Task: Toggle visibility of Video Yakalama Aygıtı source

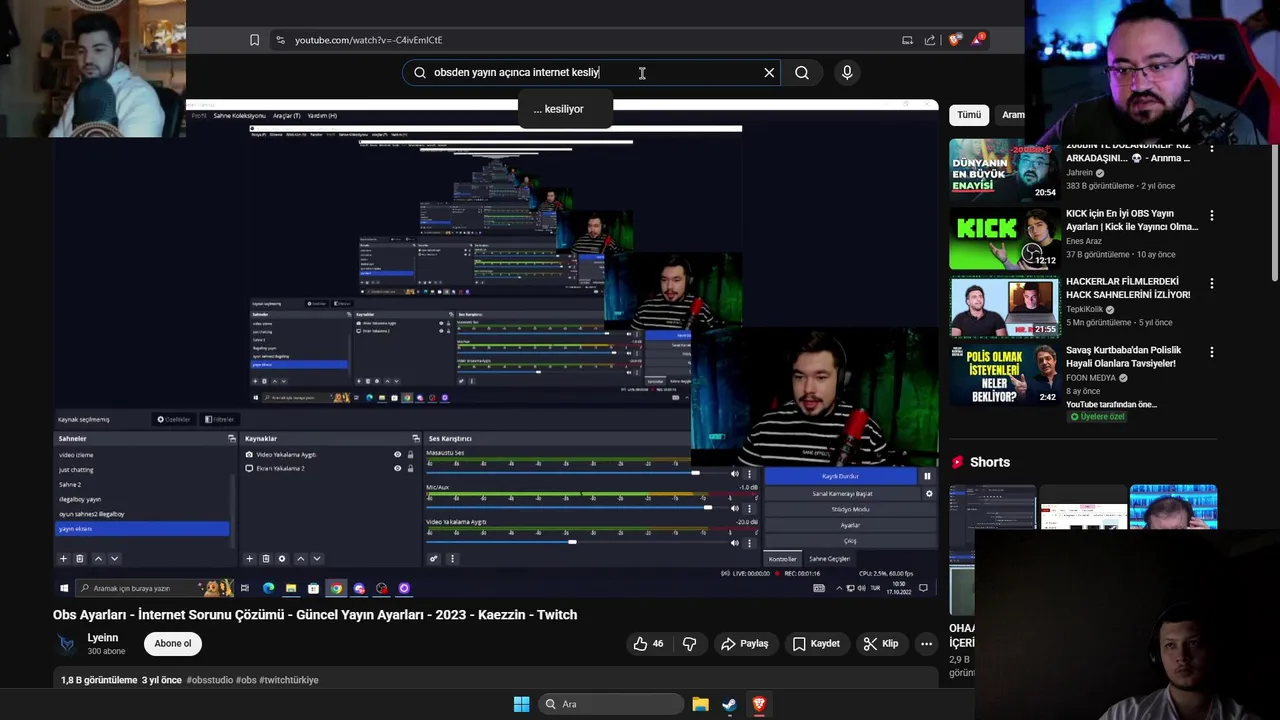Action: (x=397, y=455)
